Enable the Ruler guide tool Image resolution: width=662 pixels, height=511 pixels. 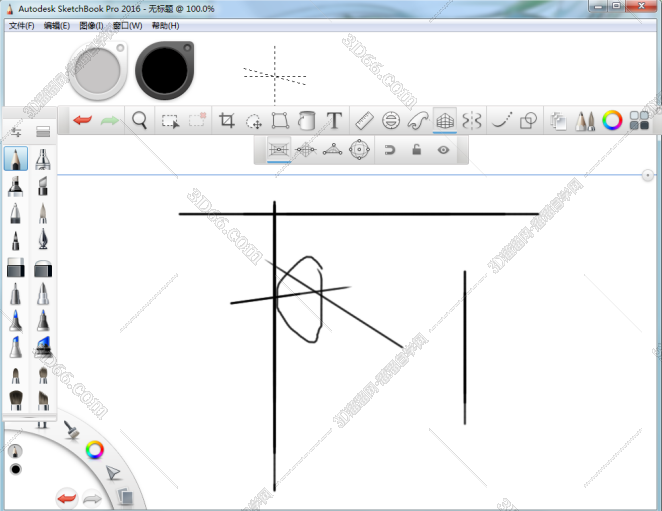tap(364, 121)
